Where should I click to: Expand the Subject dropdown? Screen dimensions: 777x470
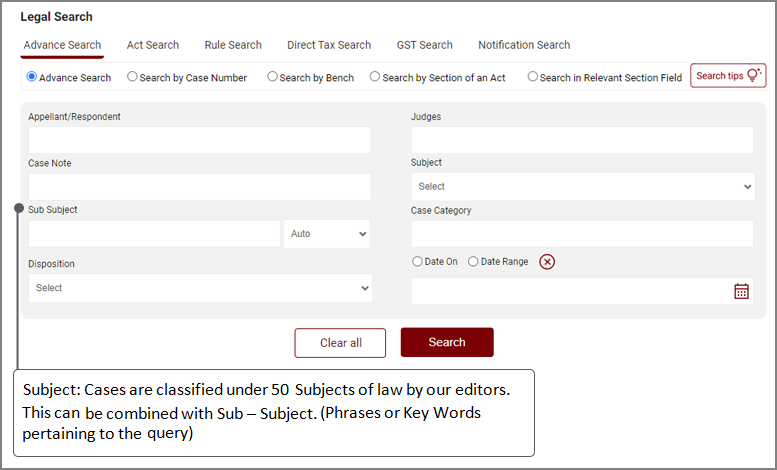582,187
